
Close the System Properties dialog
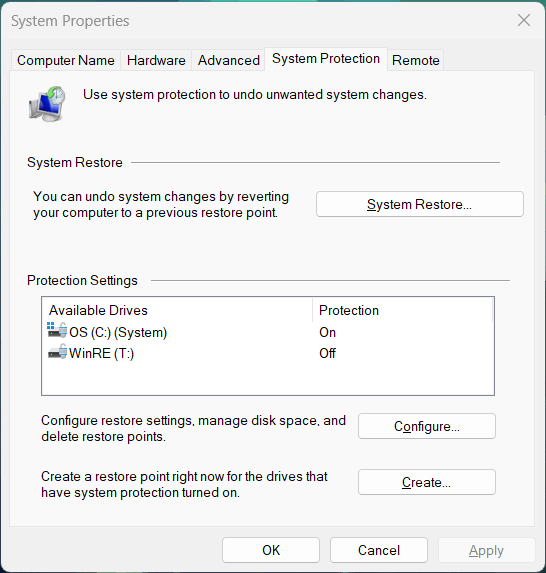click(524, 20)
